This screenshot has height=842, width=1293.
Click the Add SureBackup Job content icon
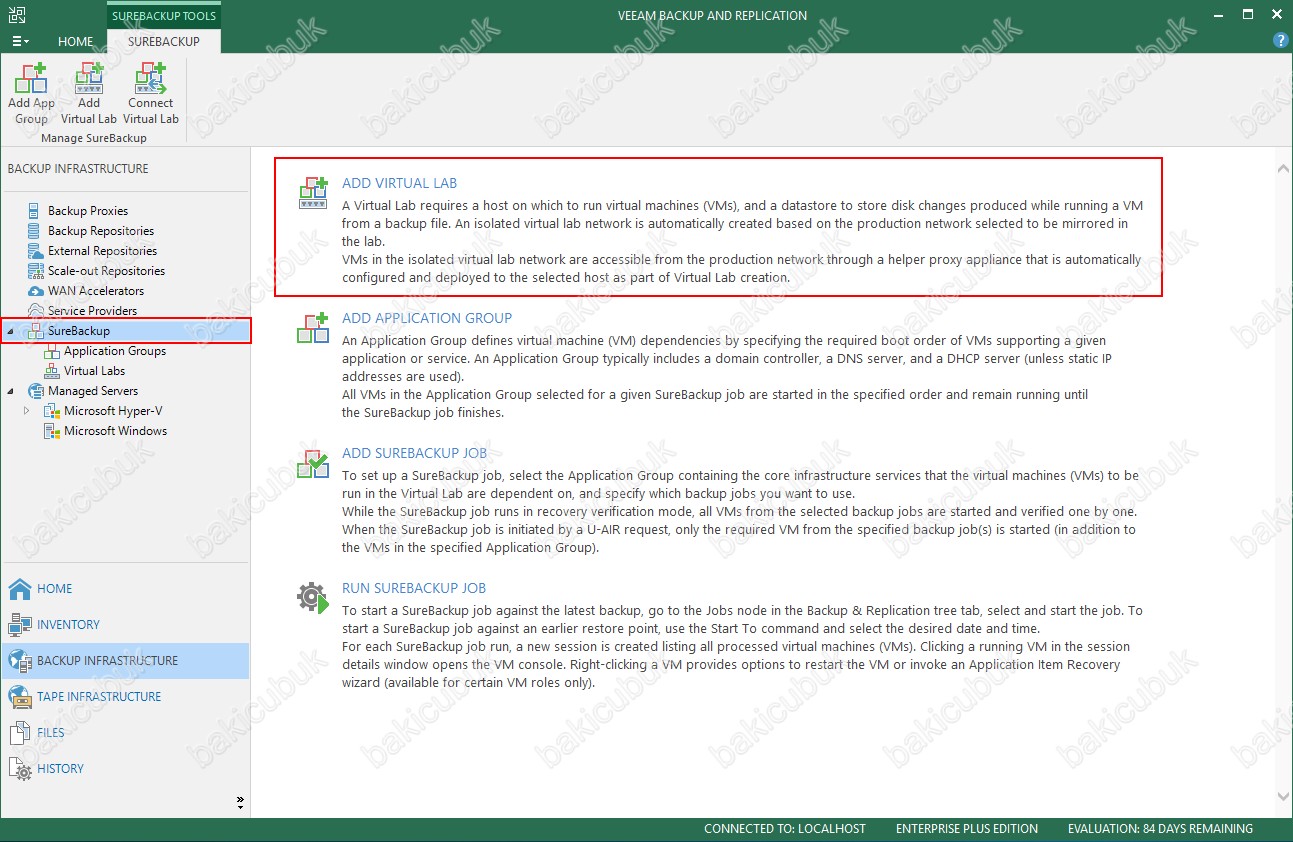(313, 462)
